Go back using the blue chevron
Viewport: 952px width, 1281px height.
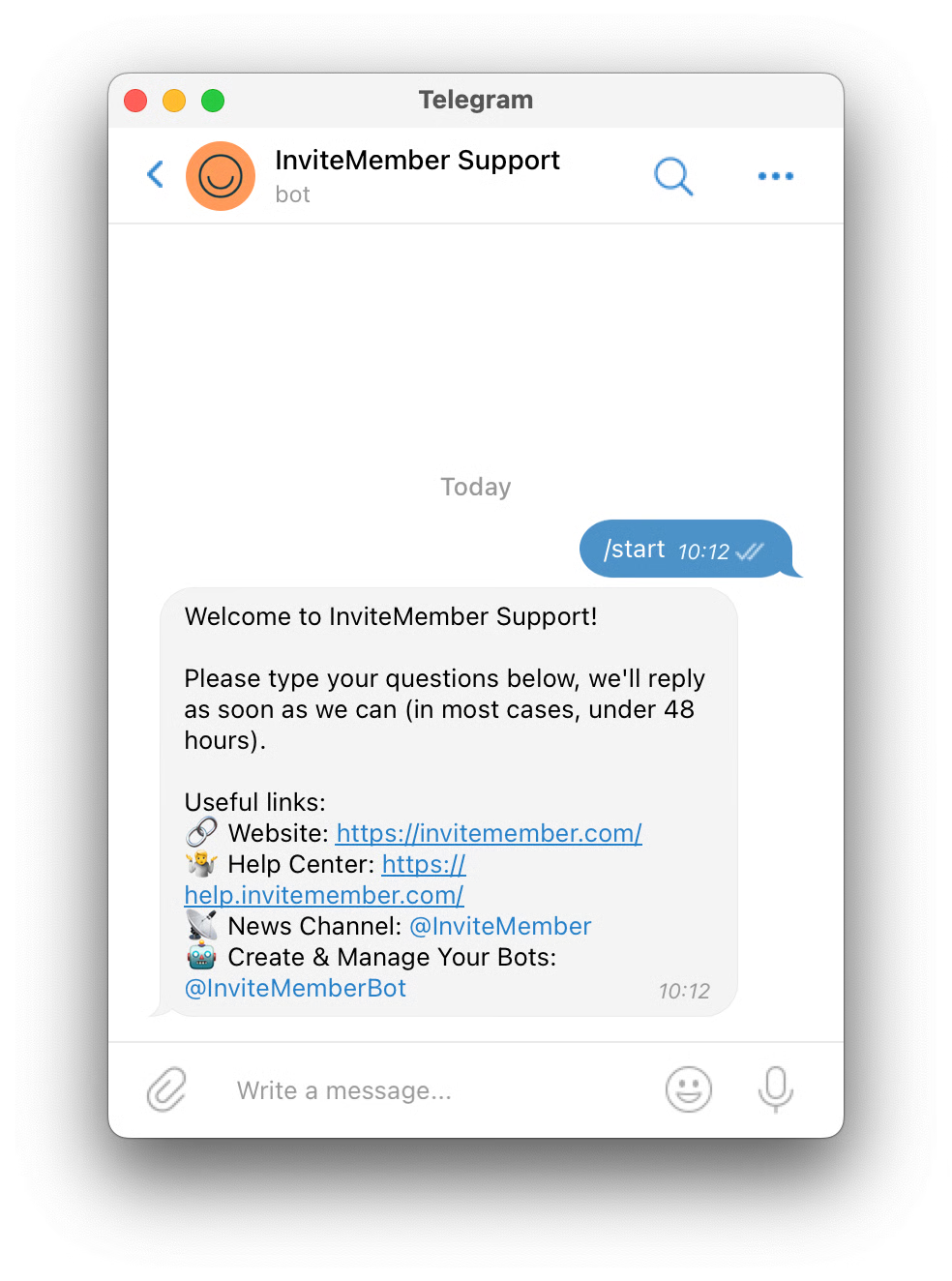(x=155, y=174)
